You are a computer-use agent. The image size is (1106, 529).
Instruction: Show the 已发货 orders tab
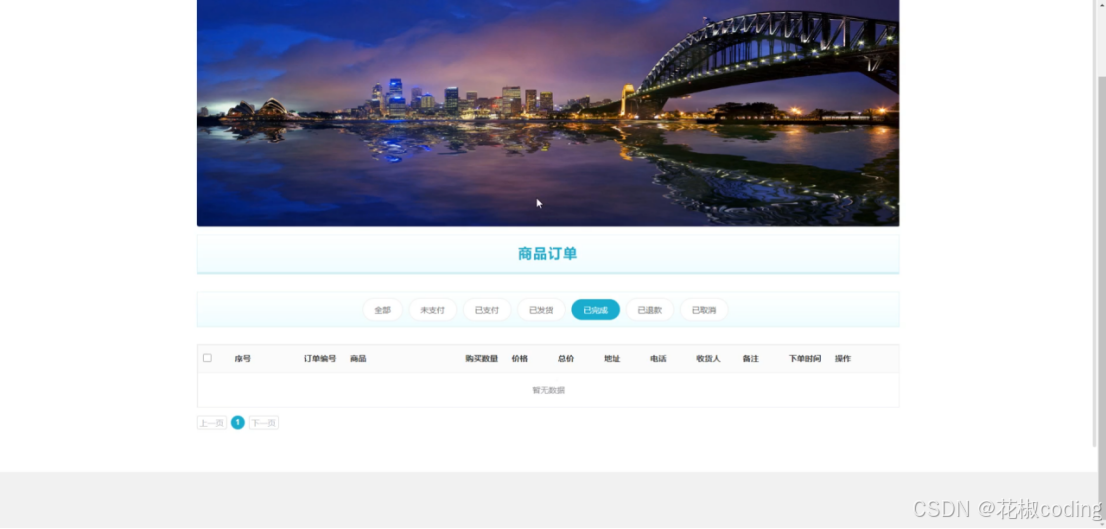tap(541, 310)
